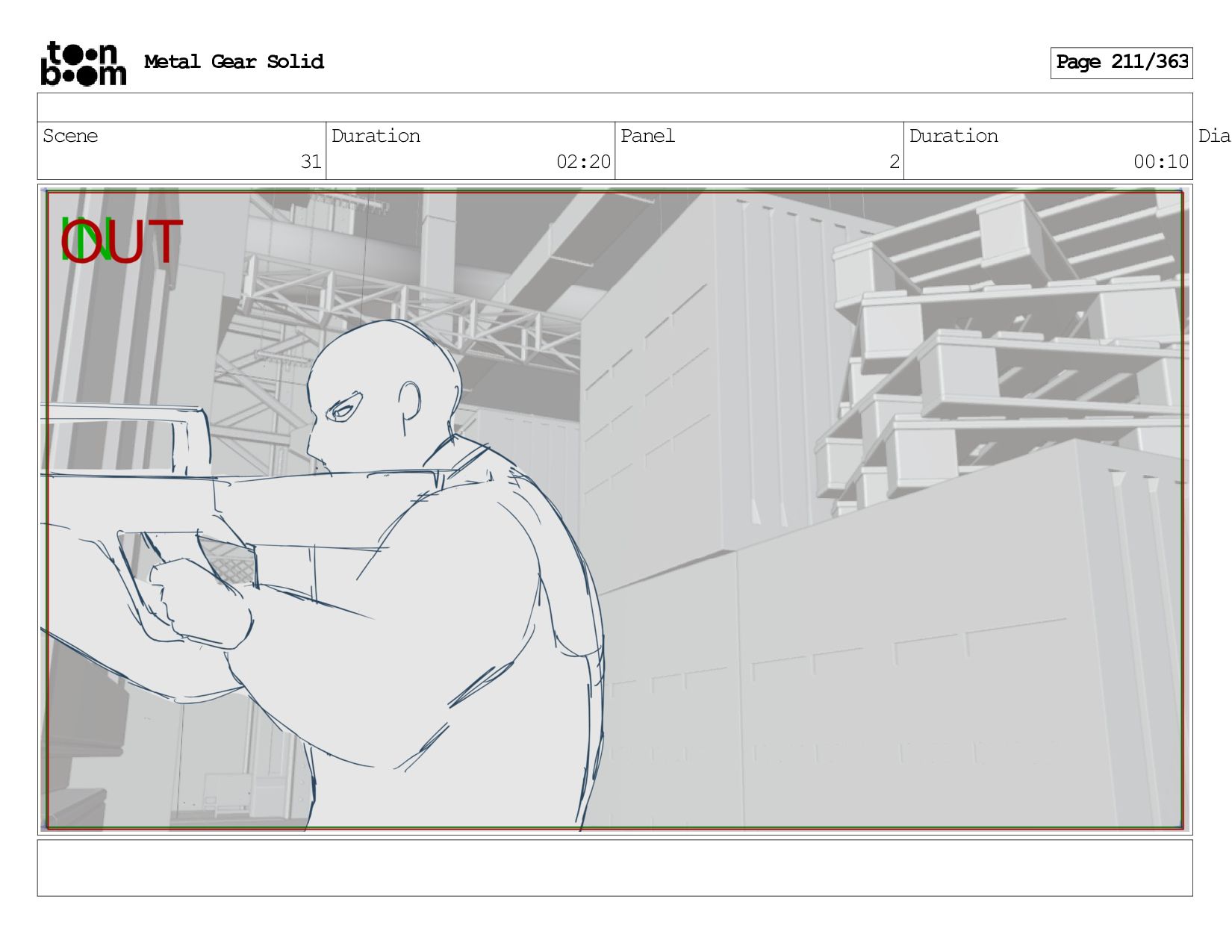This screenshot has width=1232, height=952.
Task: Click the panel duration value '00:10'
Action: click(1161, 162)
